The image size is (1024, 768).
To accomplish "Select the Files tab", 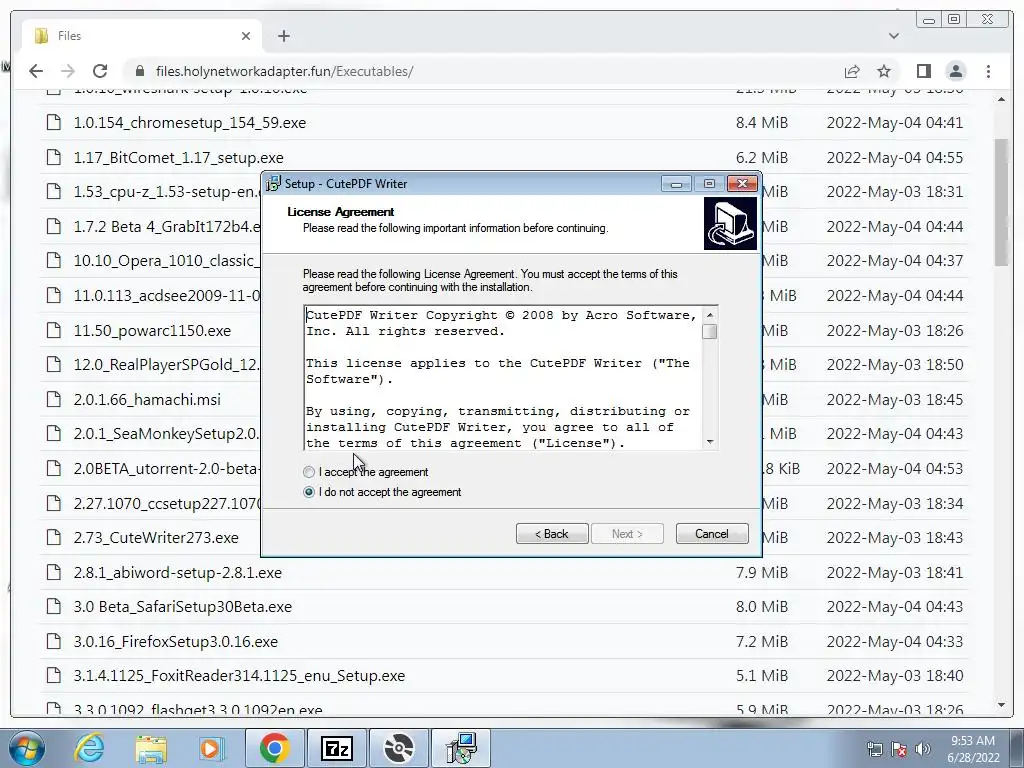I will 142,36.
